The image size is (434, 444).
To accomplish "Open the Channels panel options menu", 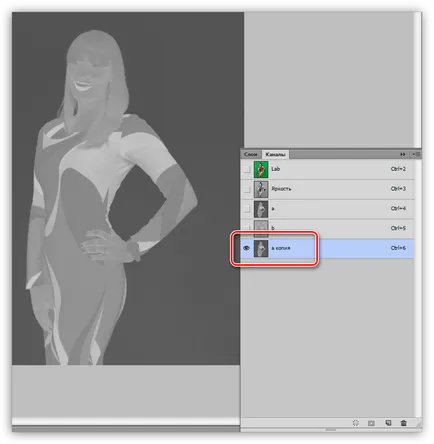I will click(416, 154).
